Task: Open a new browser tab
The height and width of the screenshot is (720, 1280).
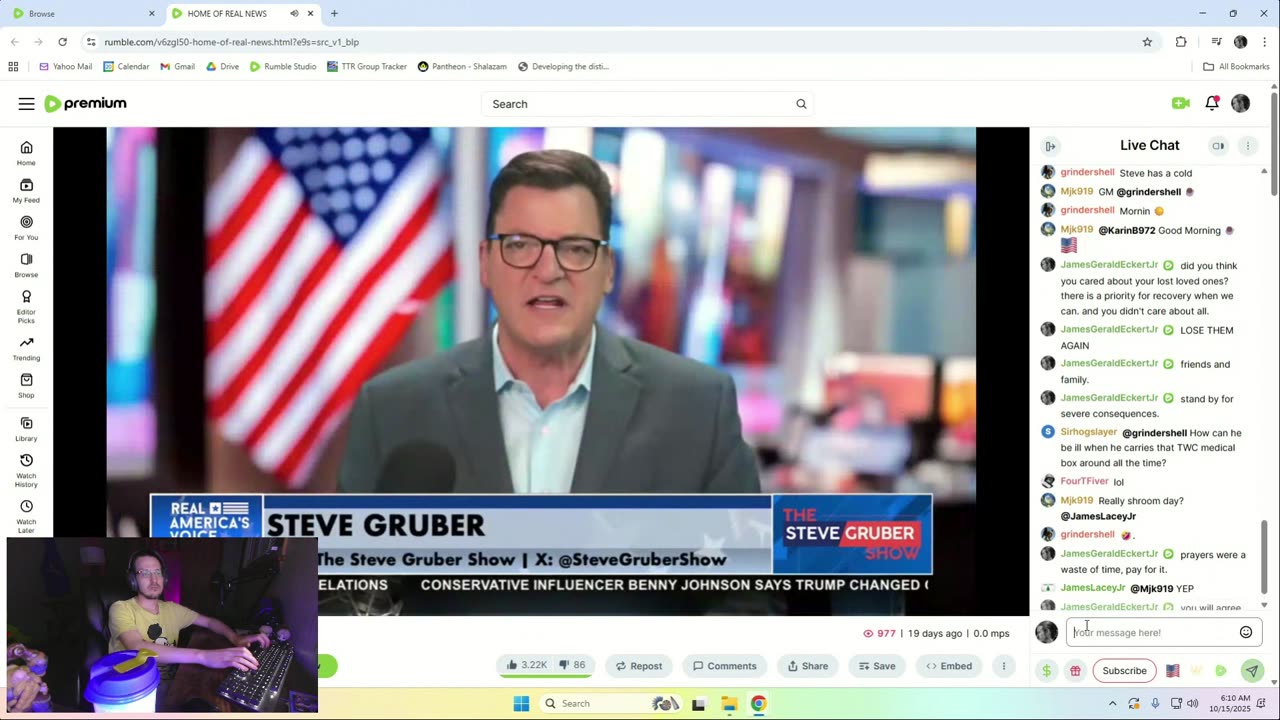Action: pos(334,14)
